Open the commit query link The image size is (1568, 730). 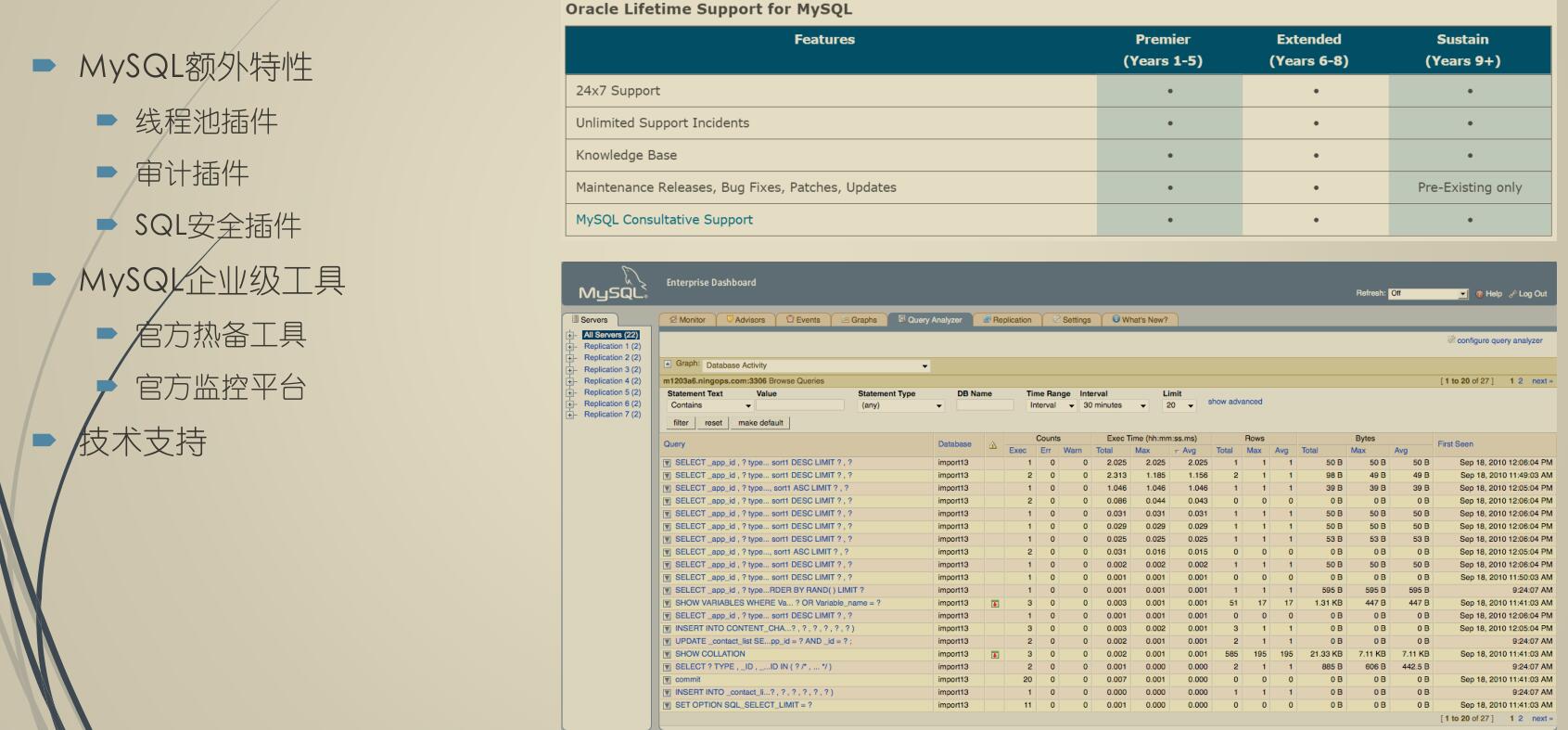[x=687, y=680]
